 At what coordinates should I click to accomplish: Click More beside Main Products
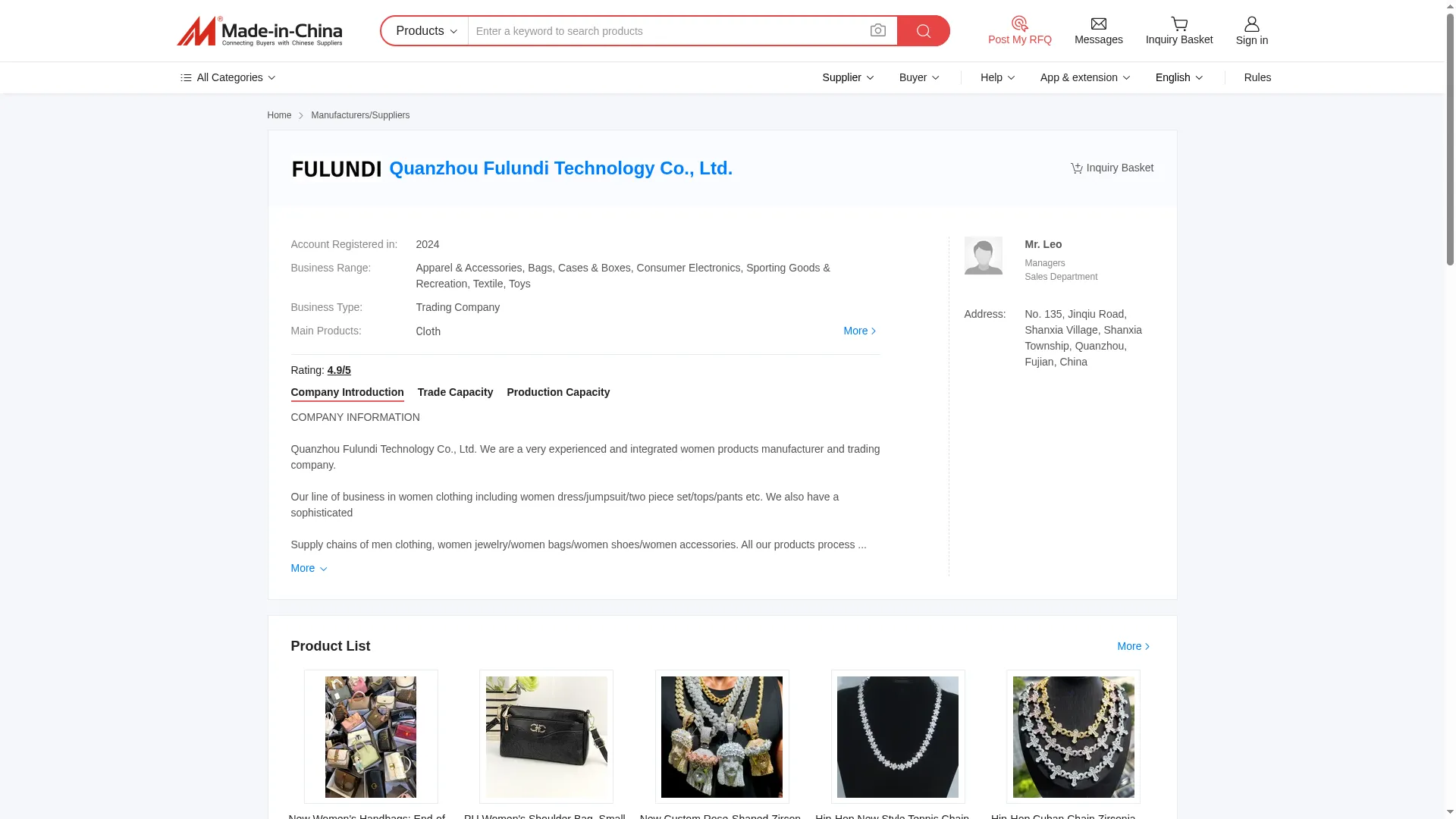pyautogui.click(x=859, y=331)
